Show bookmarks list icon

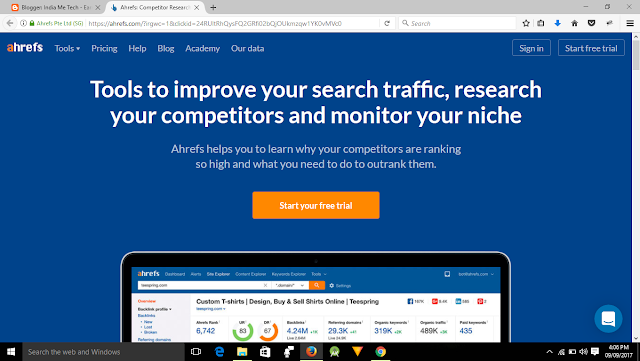point(541,23)
